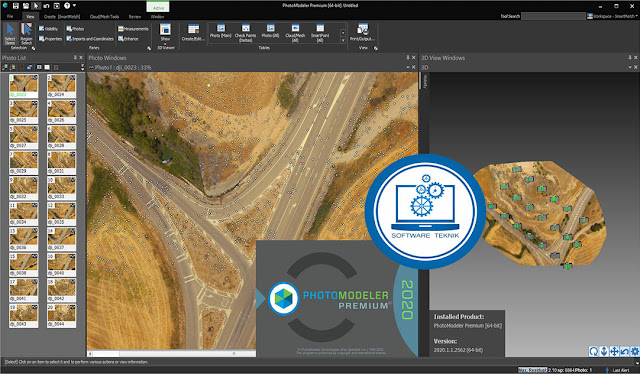Open the File menu
Screen dimensions: 640x374
tap(10, 16)
